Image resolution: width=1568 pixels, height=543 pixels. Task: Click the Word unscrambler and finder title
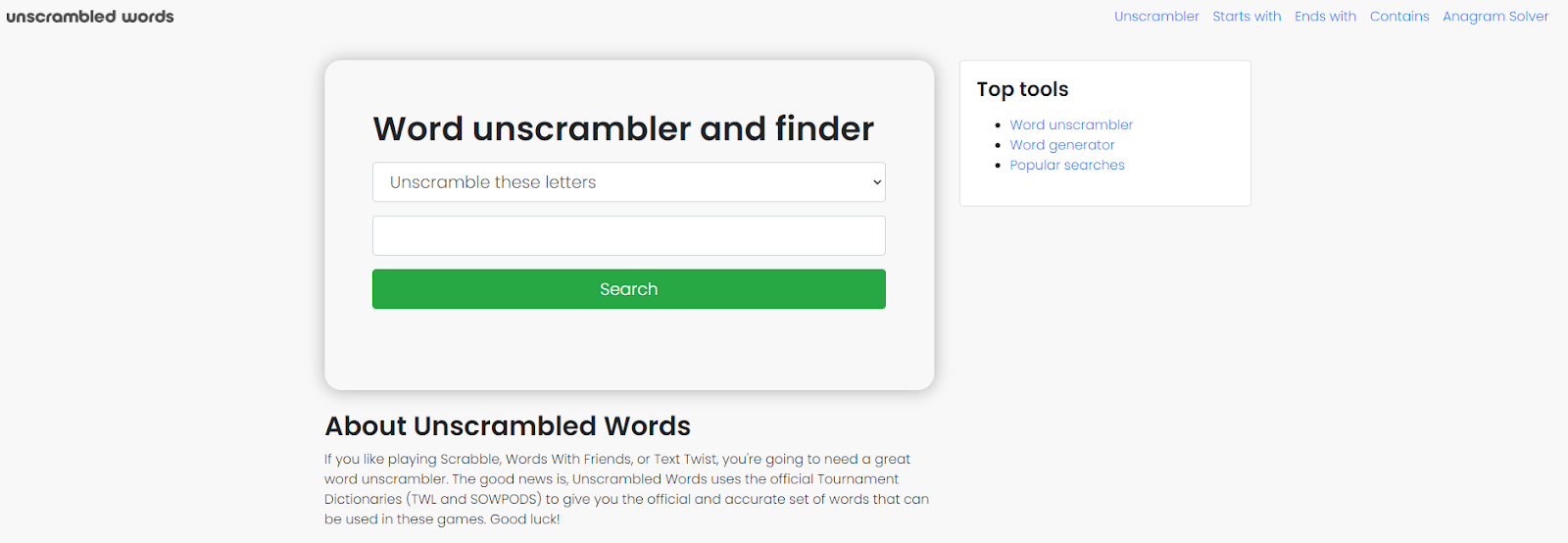coord(623,128)
